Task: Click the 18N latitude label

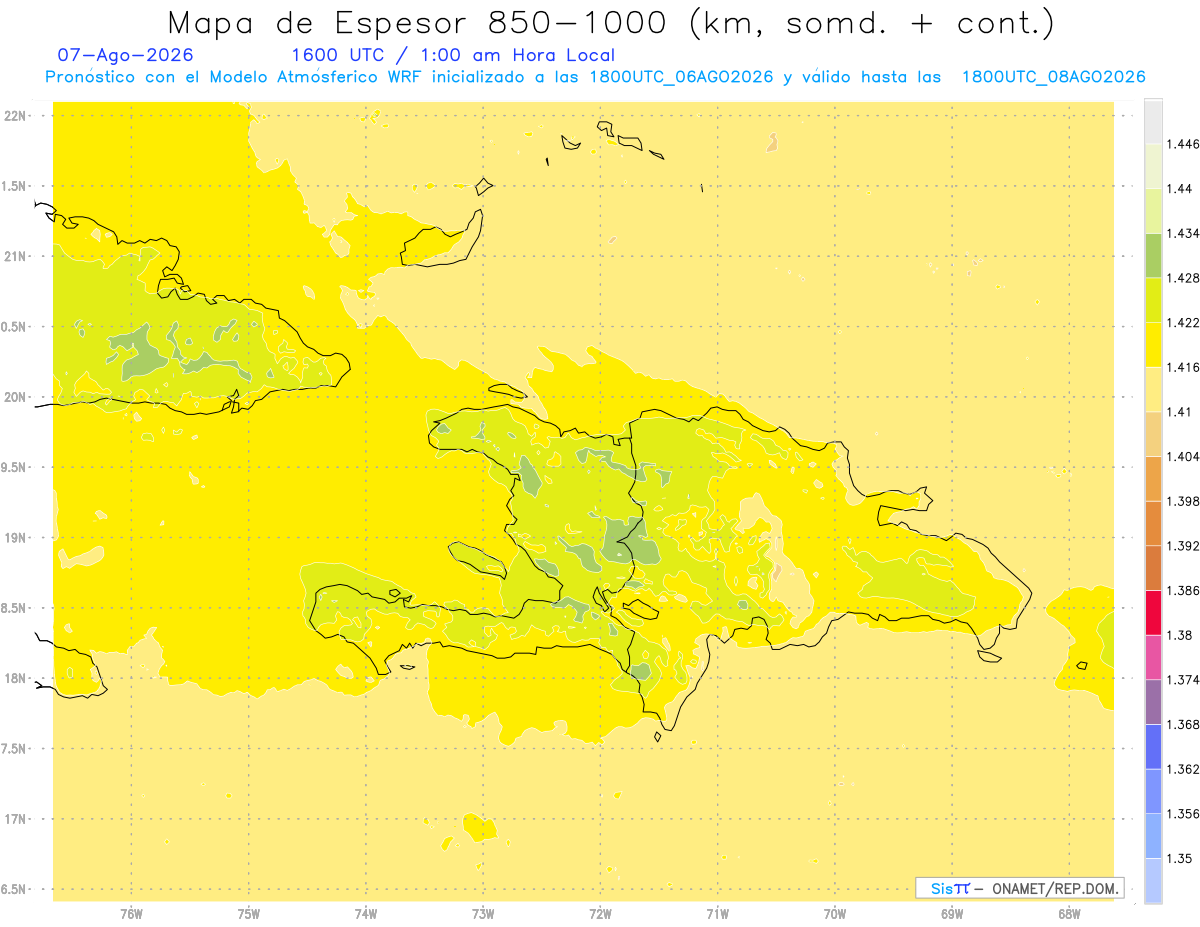Action: point(16,678)
